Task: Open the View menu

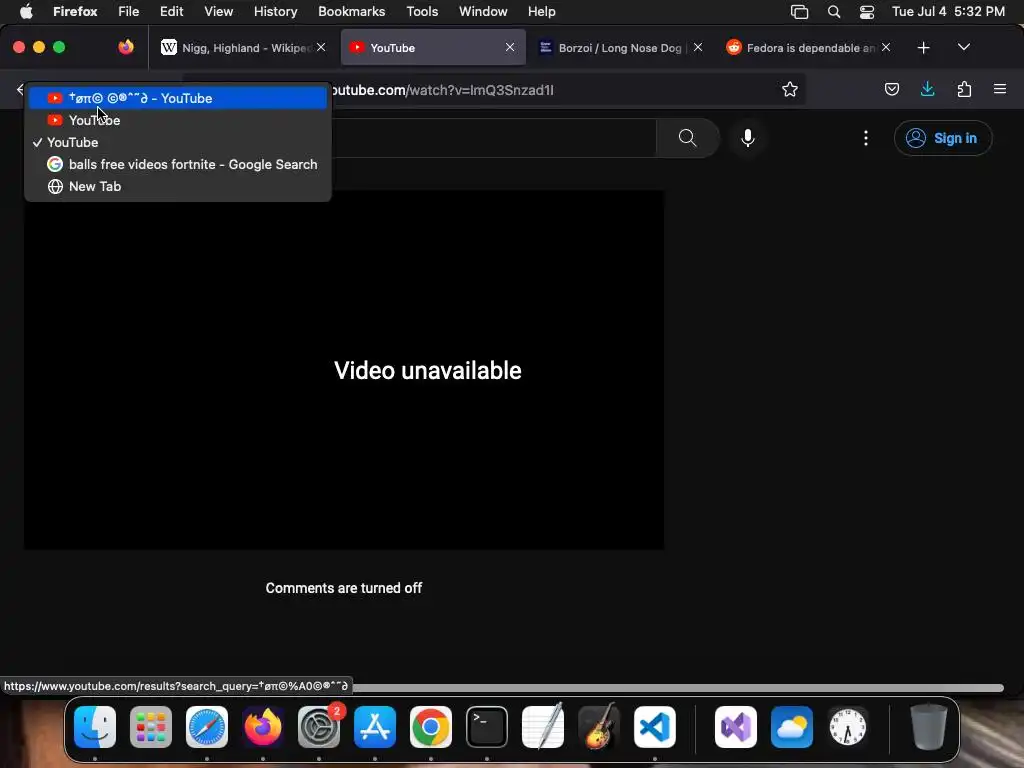Action: tap(218, 12)
